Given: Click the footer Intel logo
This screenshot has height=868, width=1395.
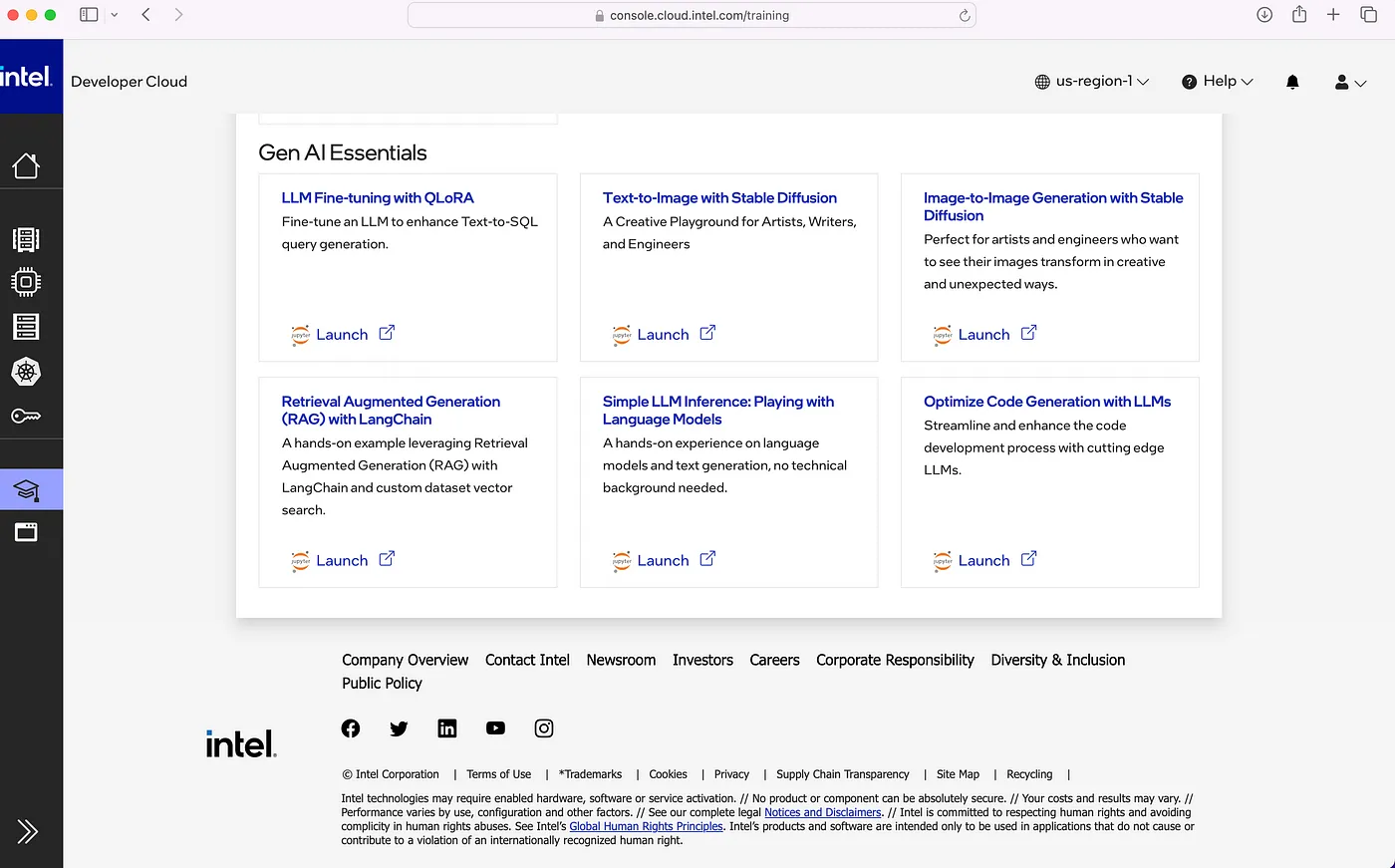Looking at the screenshot, I should pyautogui.click(x=241, y=744).
